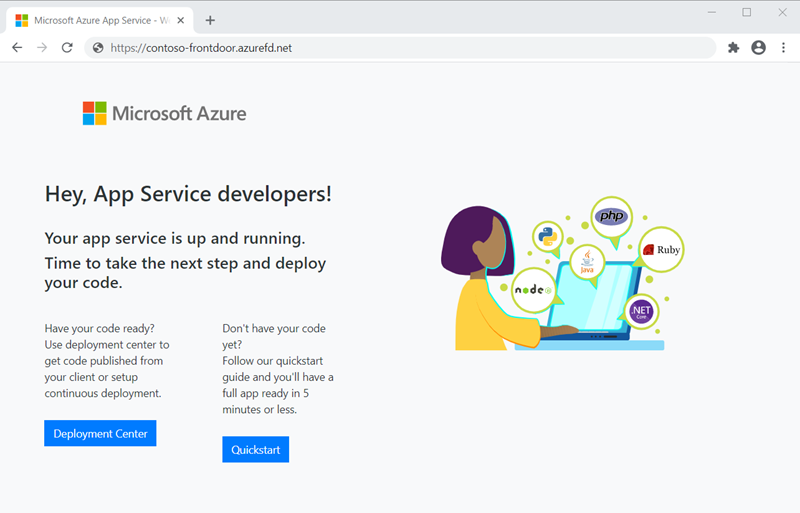
Task: Click the 'Hey, App Service developers!' heading
Action: pyautogui.click(x=188, y=194)
